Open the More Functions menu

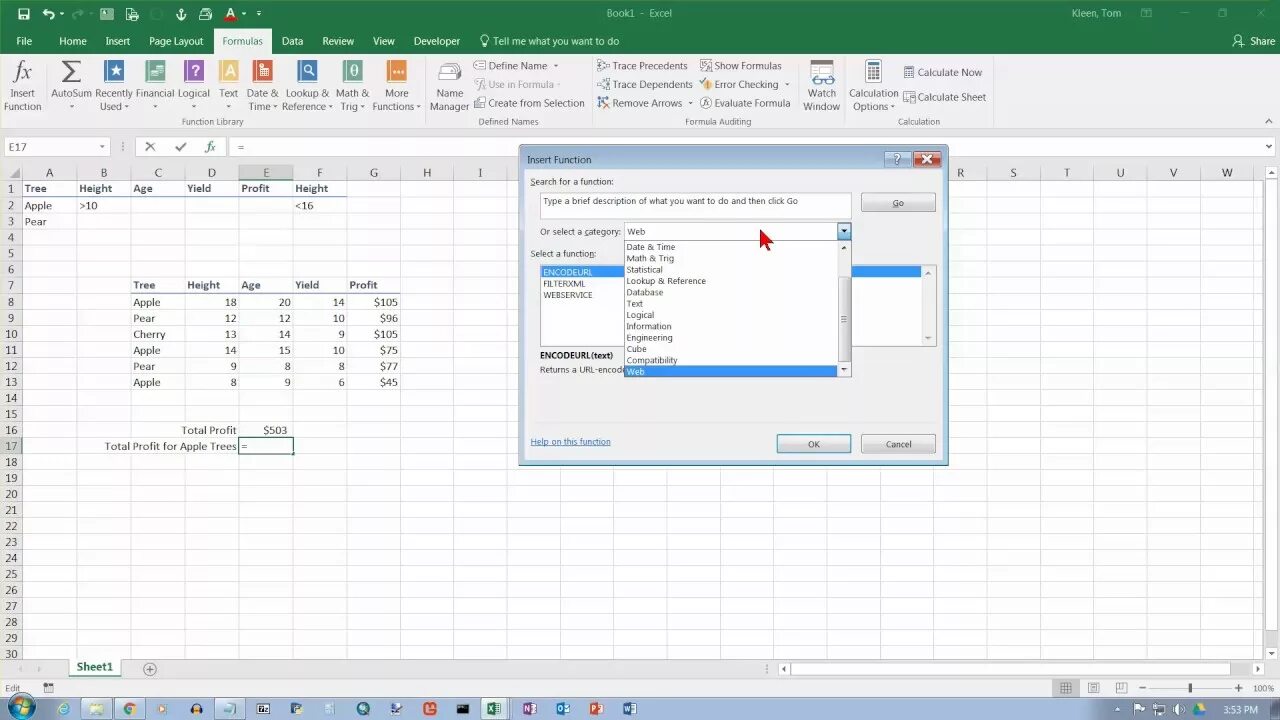[x=397, y=85]
